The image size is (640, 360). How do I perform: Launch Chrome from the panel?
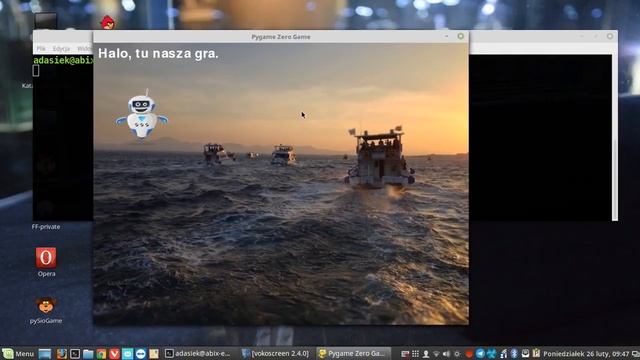coord(101,353)
